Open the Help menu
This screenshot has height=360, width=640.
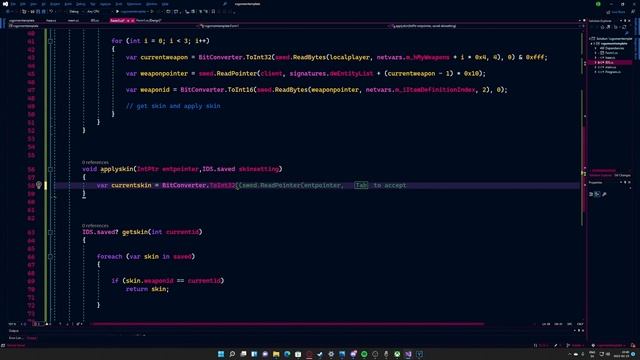tap(165, 4)
